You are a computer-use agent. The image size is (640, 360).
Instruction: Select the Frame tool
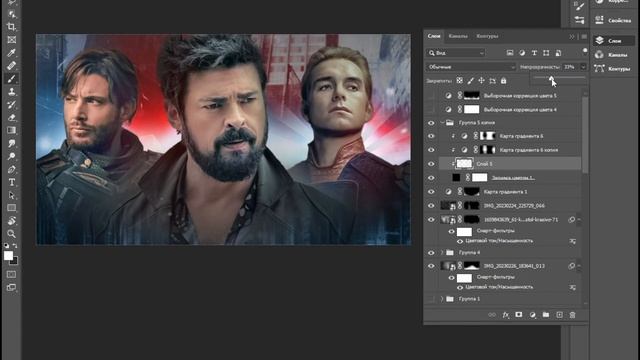pos(11,40)
